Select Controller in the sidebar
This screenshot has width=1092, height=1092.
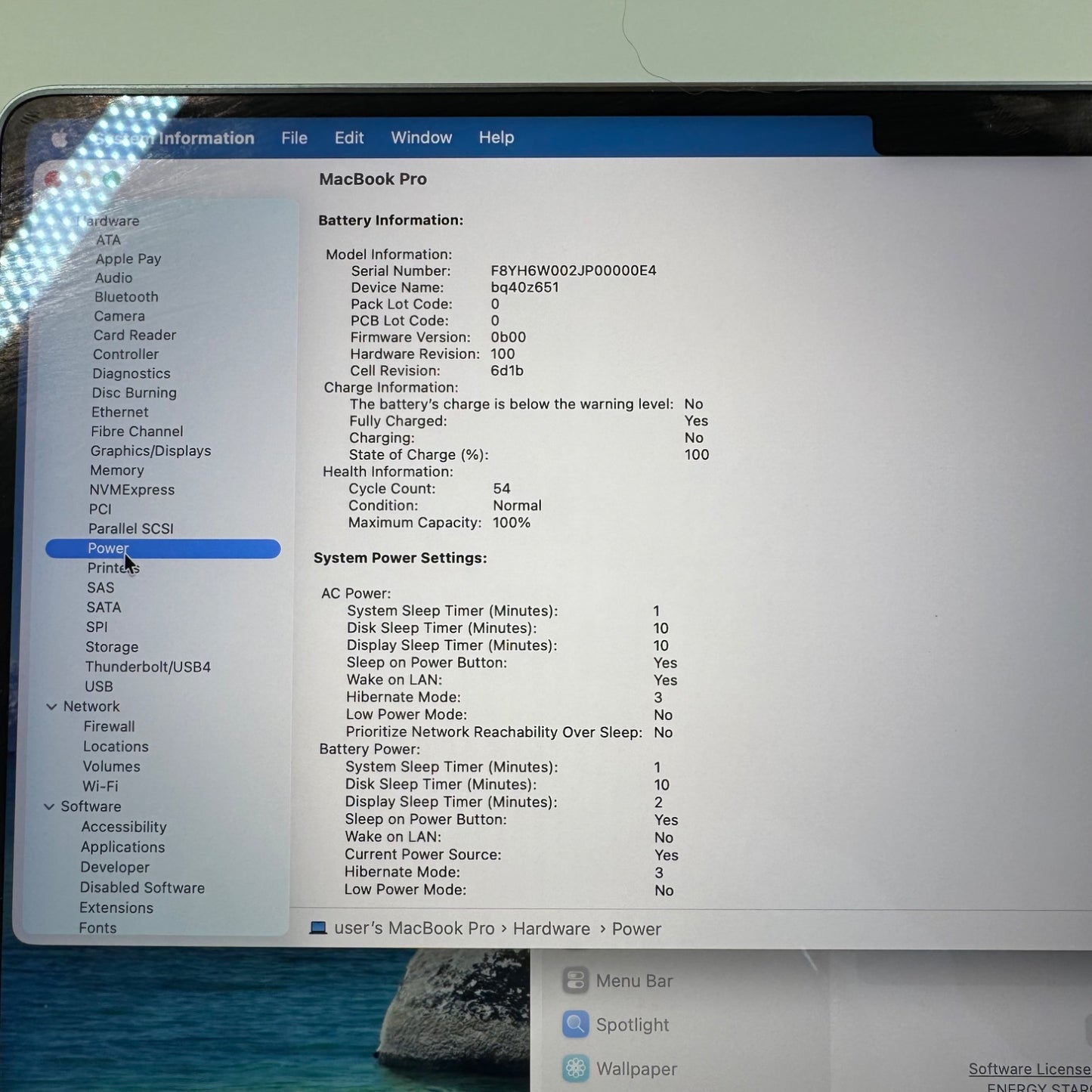pos(125,354)
